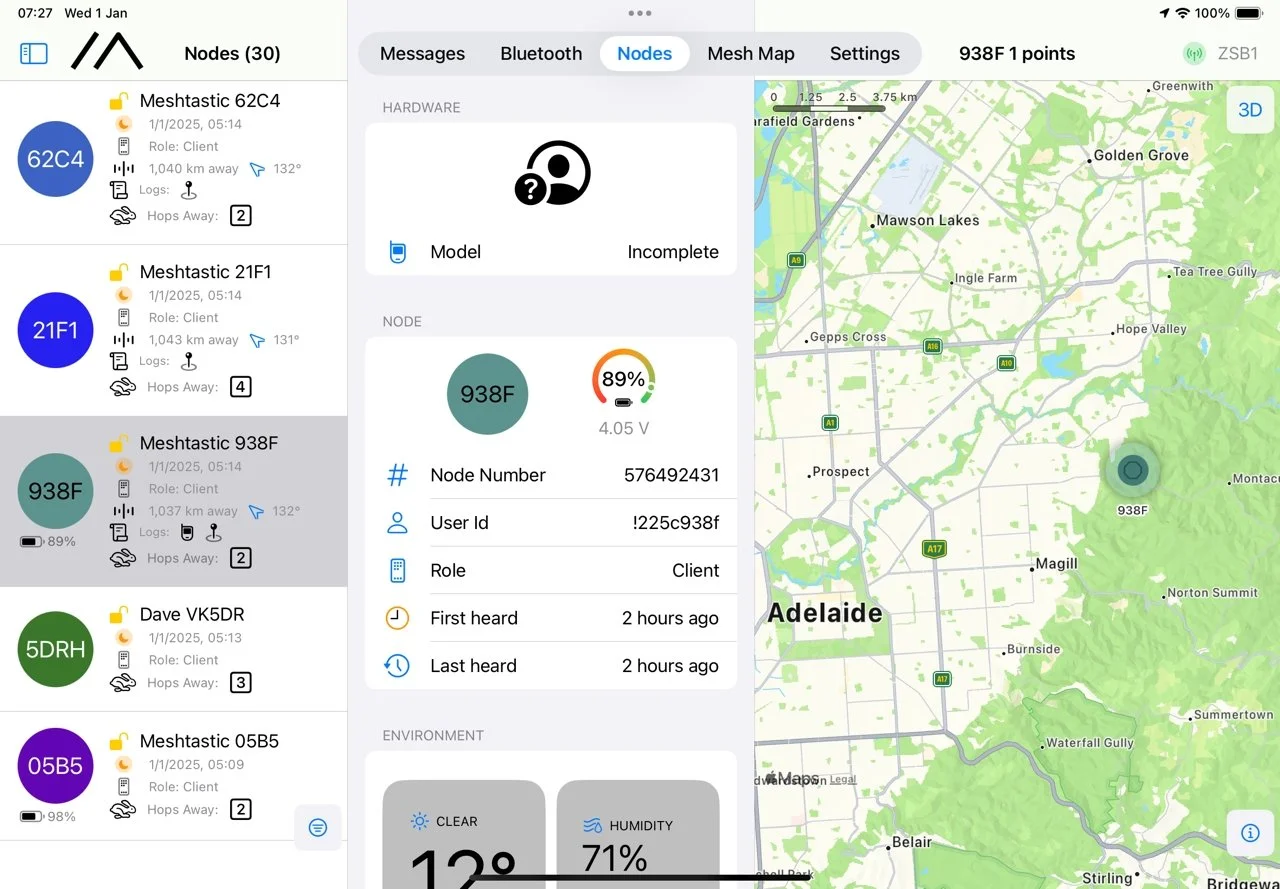Tap the Wi-Fi icon in status bar
This screenshot has height=889, width=1280.
coord(1182,13)
